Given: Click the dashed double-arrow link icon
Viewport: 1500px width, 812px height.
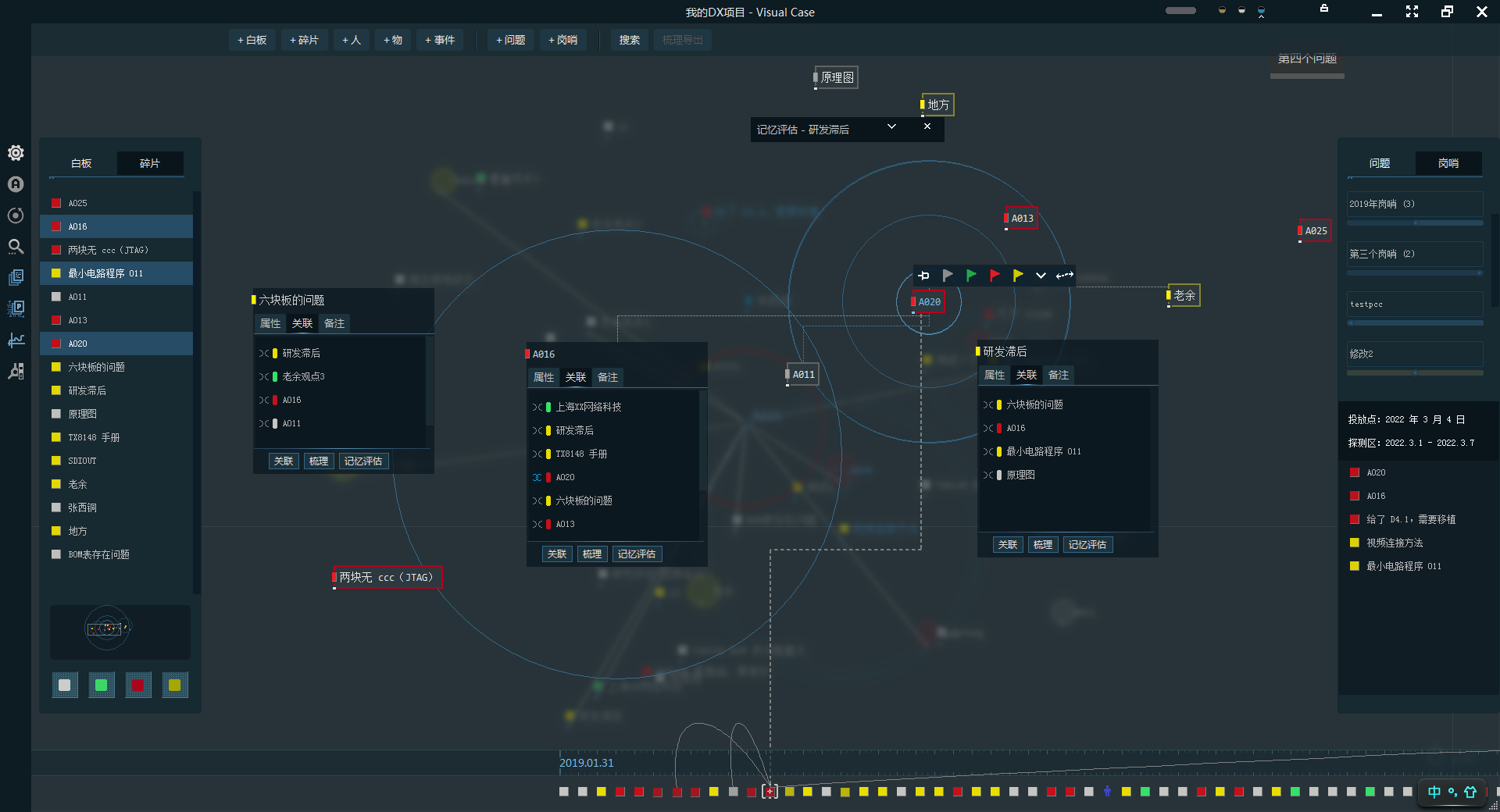Looking at the screenshot, I should [1064, 276].
